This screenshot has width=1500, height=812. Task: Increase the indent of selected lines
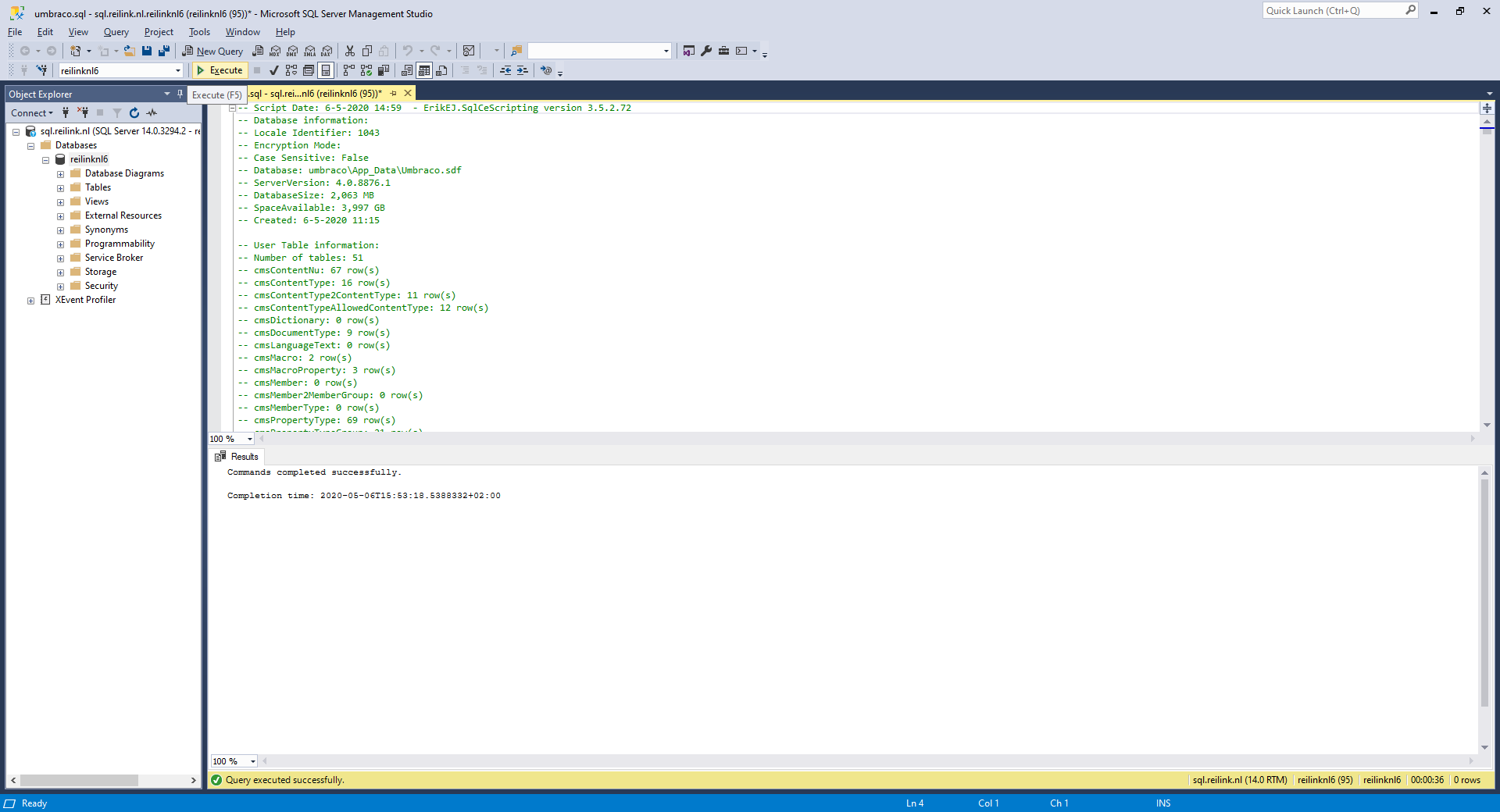point(523,70)
